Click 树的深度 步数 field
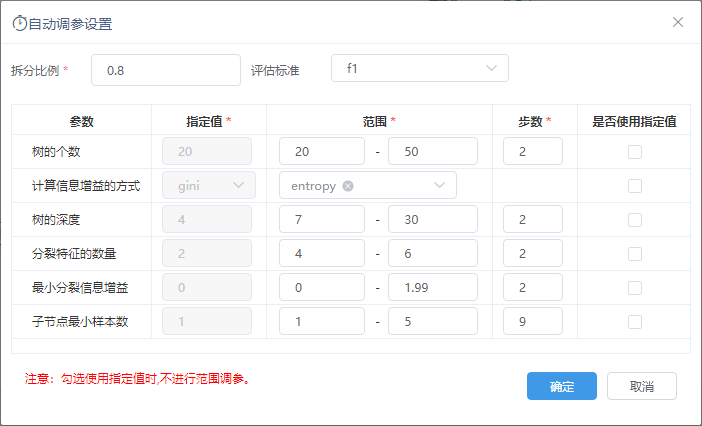The width and height of the screenshot is (702, 426). point(533,219)
